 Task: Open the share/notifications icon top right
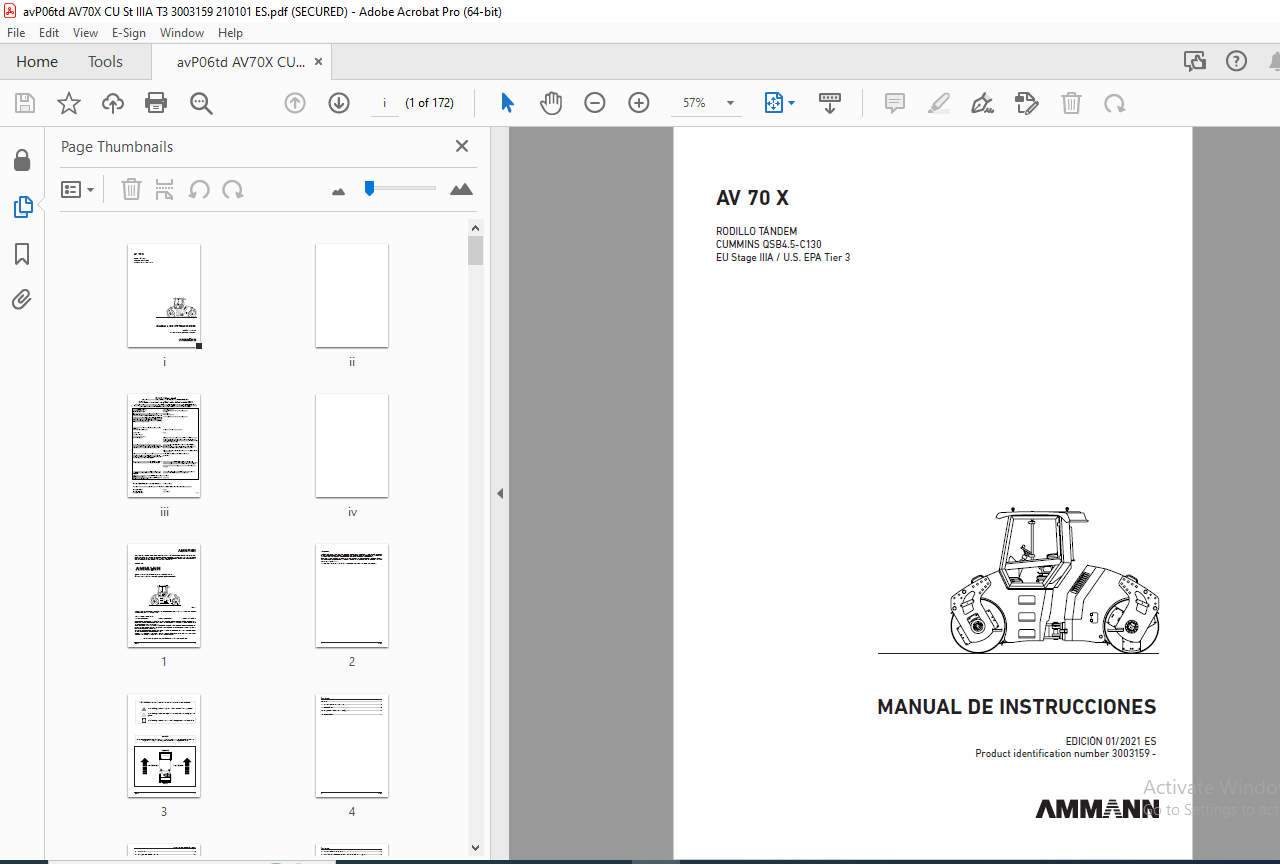pyautogui.click(x=1195, y=61)
